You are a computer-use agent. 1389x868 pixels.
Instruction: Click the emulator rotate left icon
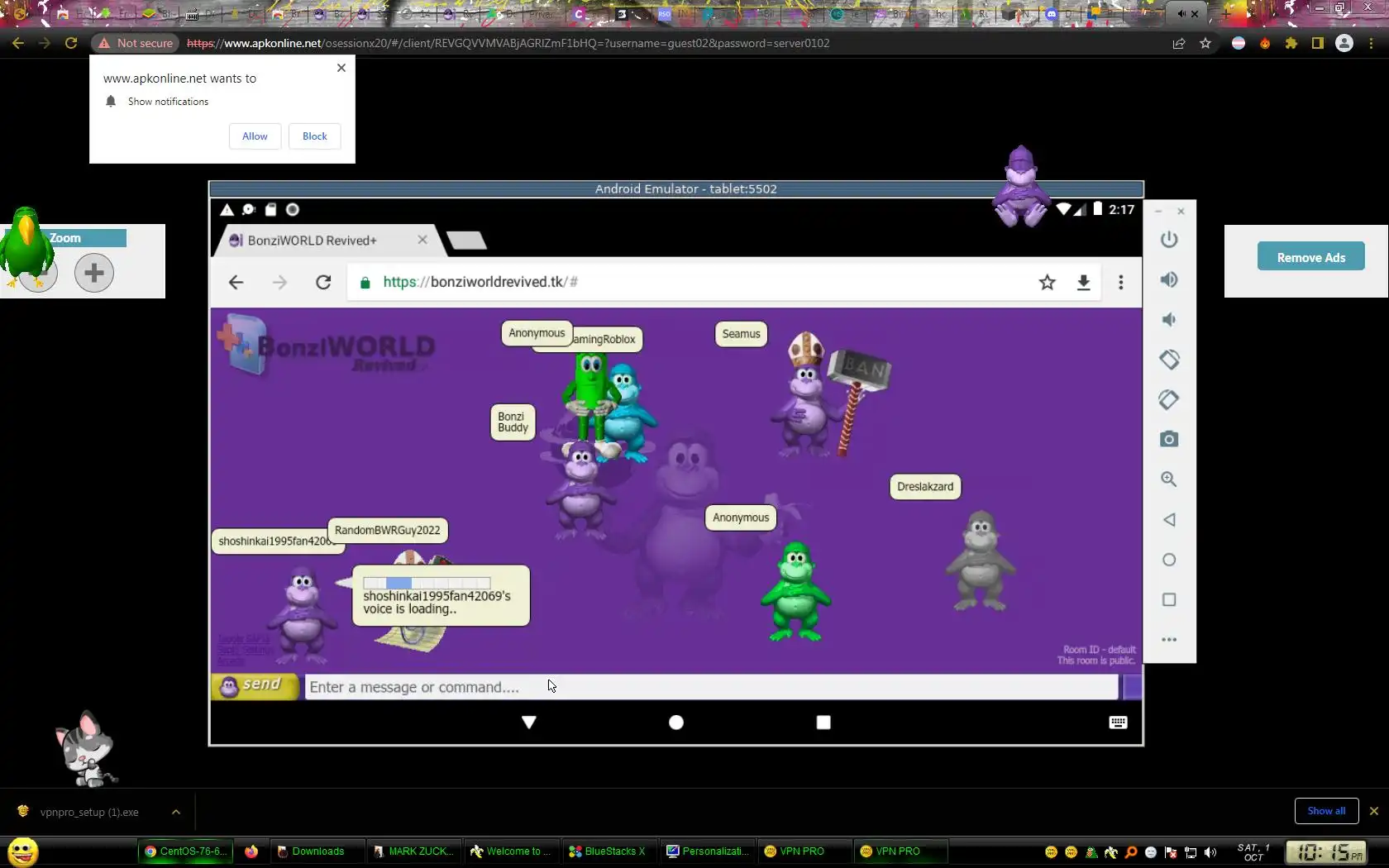point(1168,360)
